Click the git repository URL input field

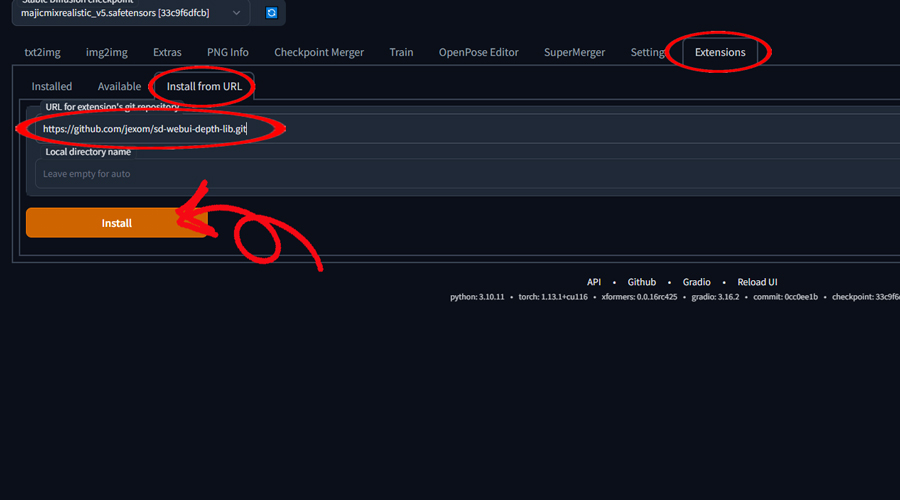pos(467,129)
